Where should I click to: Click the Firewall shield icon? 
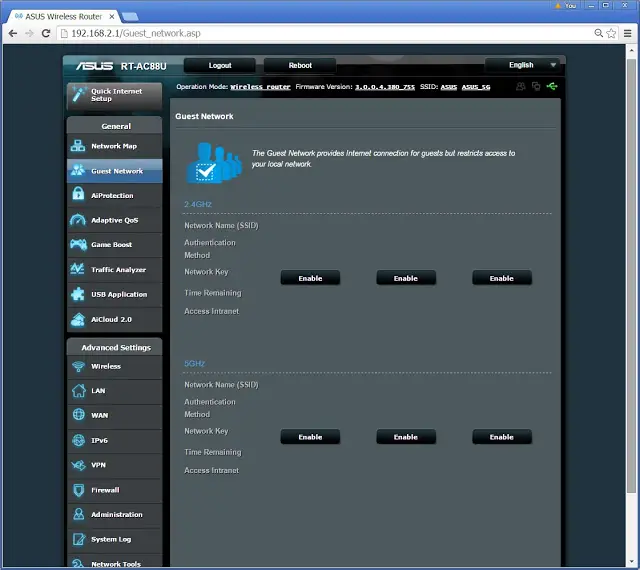(78, 490)
